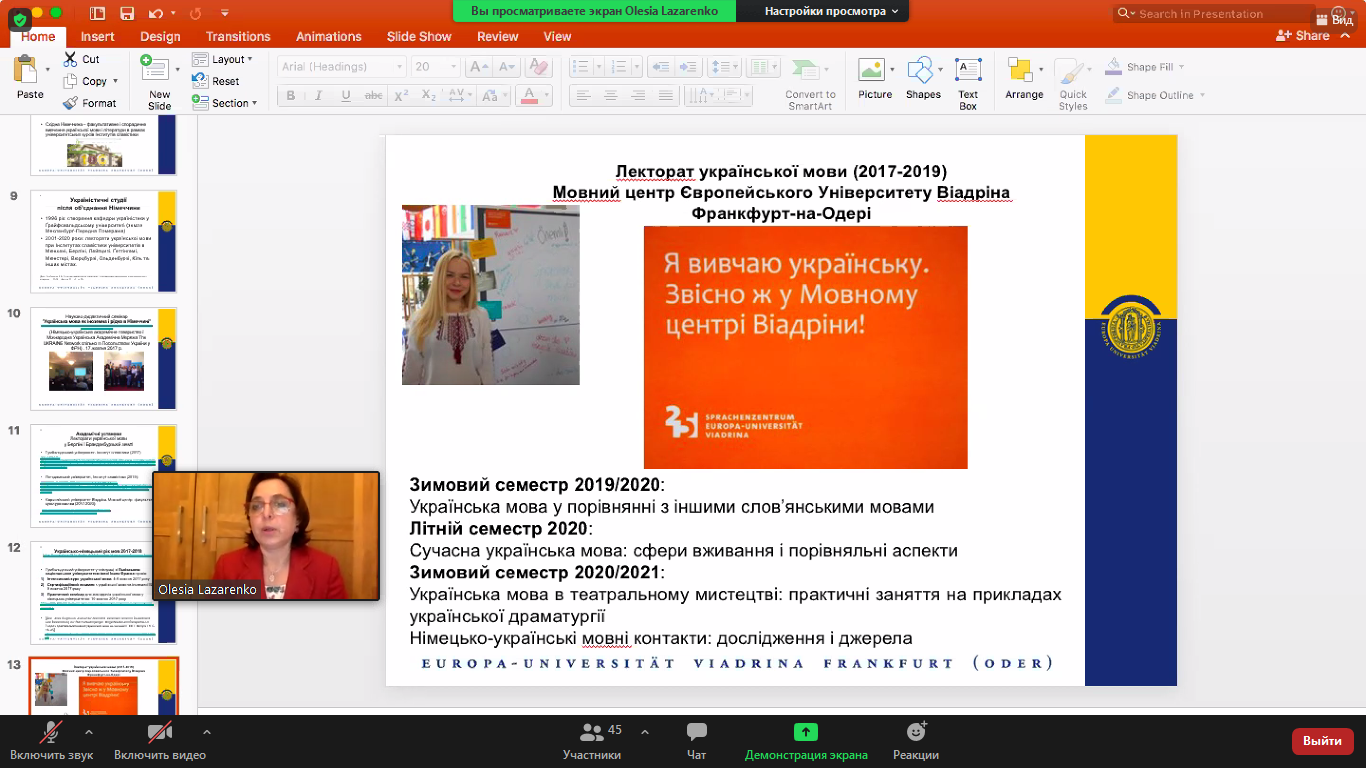Toggle bold text formatting
The height and width of the screenshot is (768, 1366).
291,96
